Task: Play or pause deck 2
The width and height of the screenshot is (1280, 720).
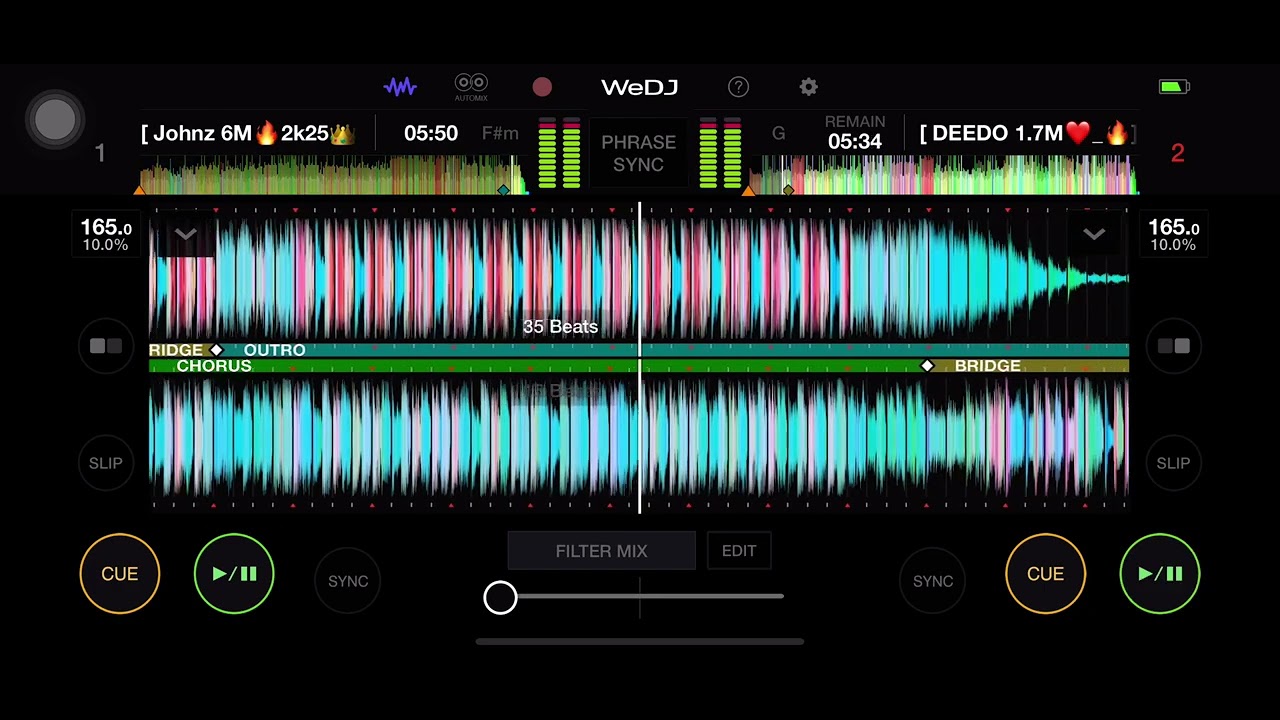Action: tap(1160, 574)
